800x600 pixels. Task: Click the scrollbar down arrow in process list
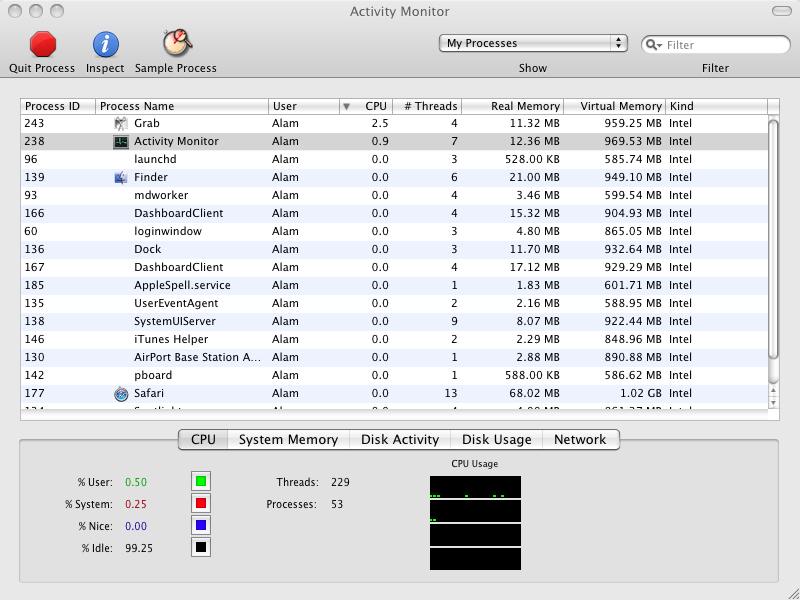click(x=773, y=403)
